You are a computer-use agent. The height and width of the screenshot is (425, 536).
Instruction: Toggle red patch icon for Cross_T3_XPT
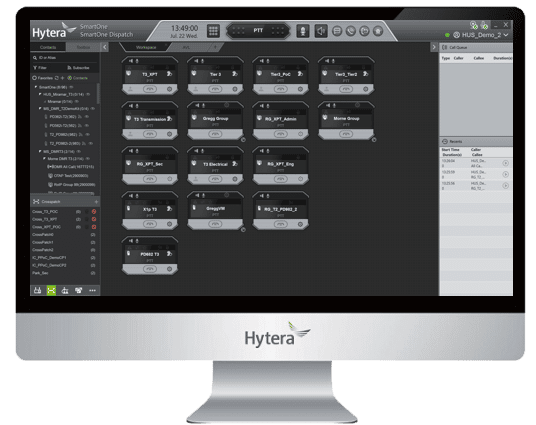(94, 219)
